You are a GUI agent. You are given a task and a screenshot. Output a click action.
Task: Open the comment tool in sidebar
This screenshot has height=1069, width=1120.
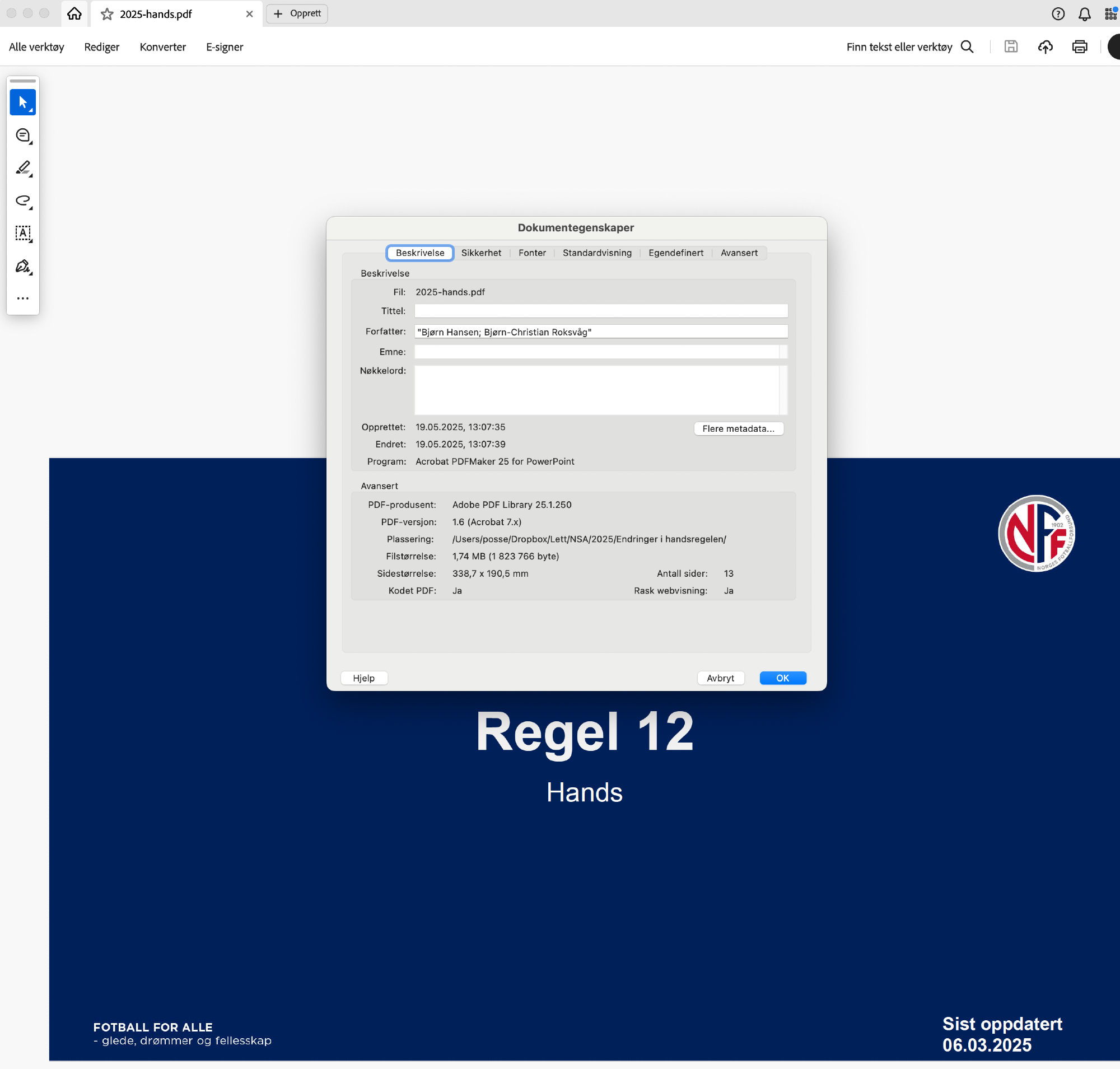23,136
